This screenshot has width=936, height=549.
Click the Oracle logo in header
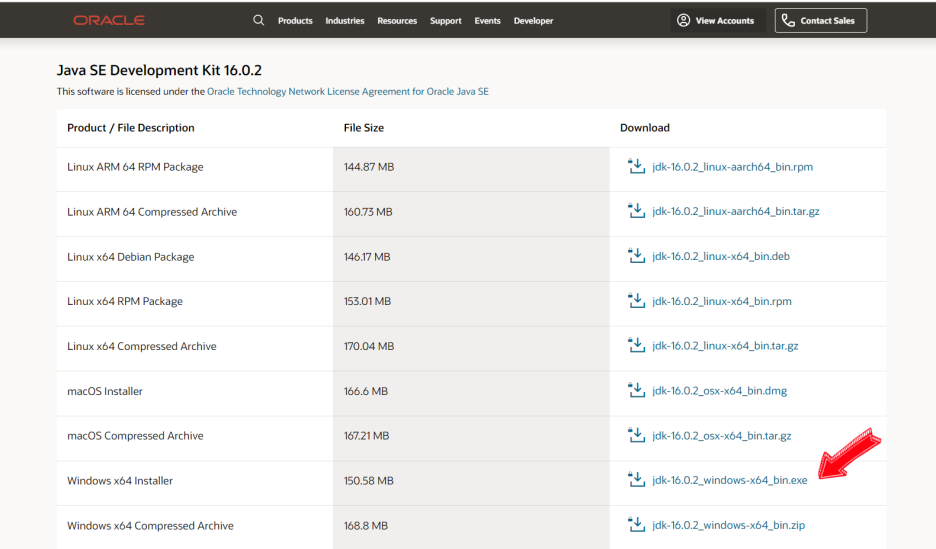(109, 20)
